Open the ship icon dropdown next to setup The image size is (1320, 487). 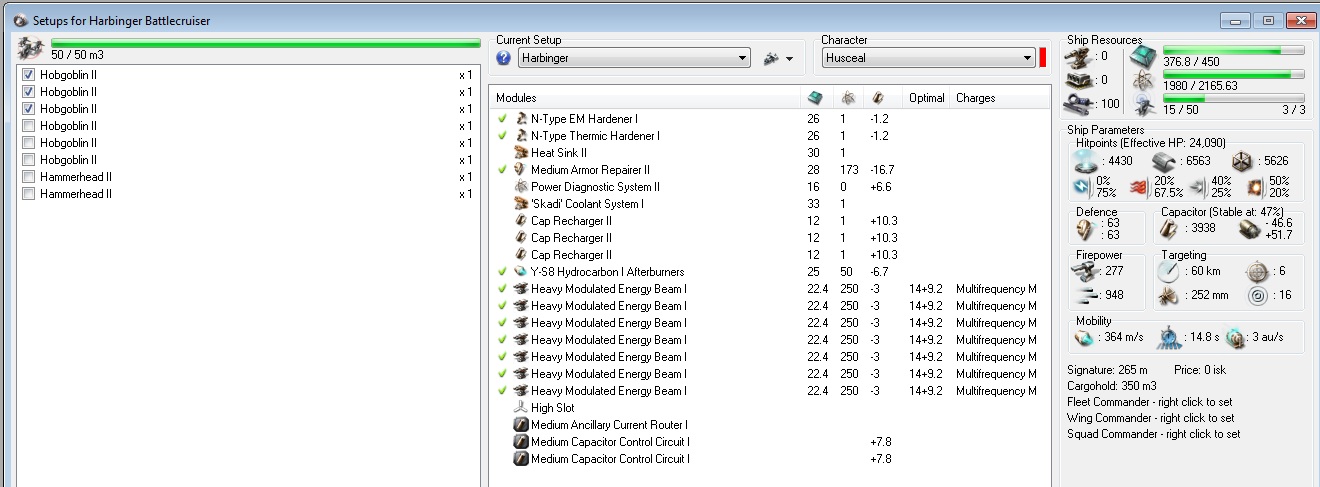[x=777, y=59]
